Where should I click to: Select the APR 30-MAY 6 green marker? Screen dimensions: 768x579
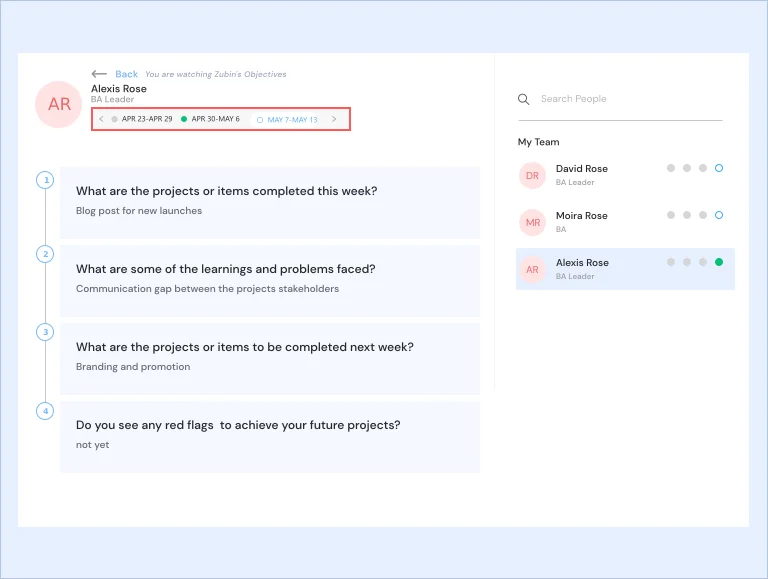[184, 119]
